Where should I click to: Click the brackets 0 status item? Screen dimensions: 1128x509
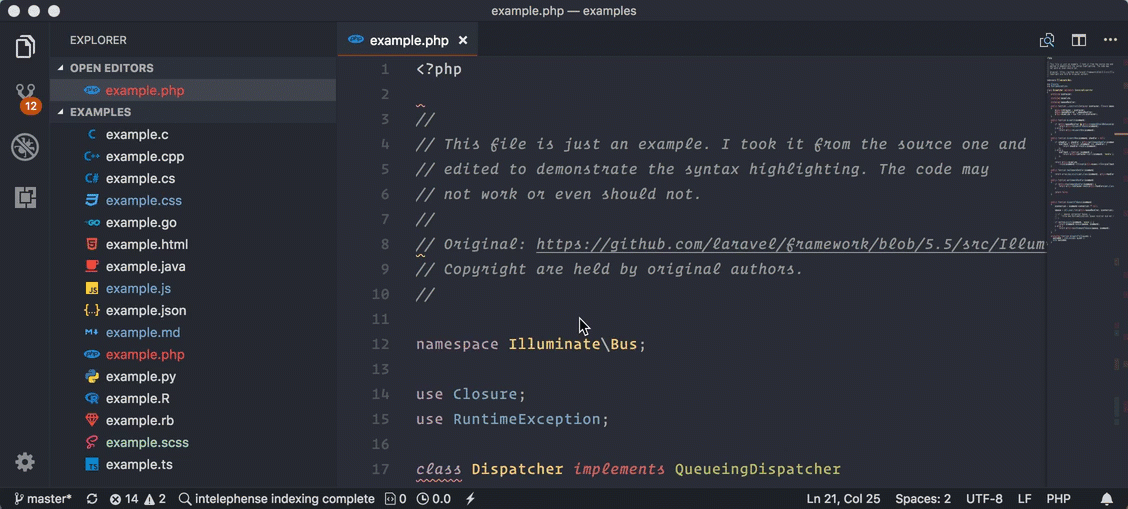coord(396,499)
